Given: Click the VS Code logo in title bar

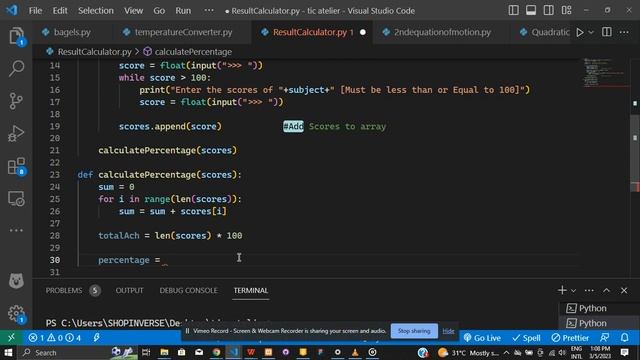Looking at the screenshot, I should [x=12, y=10].
